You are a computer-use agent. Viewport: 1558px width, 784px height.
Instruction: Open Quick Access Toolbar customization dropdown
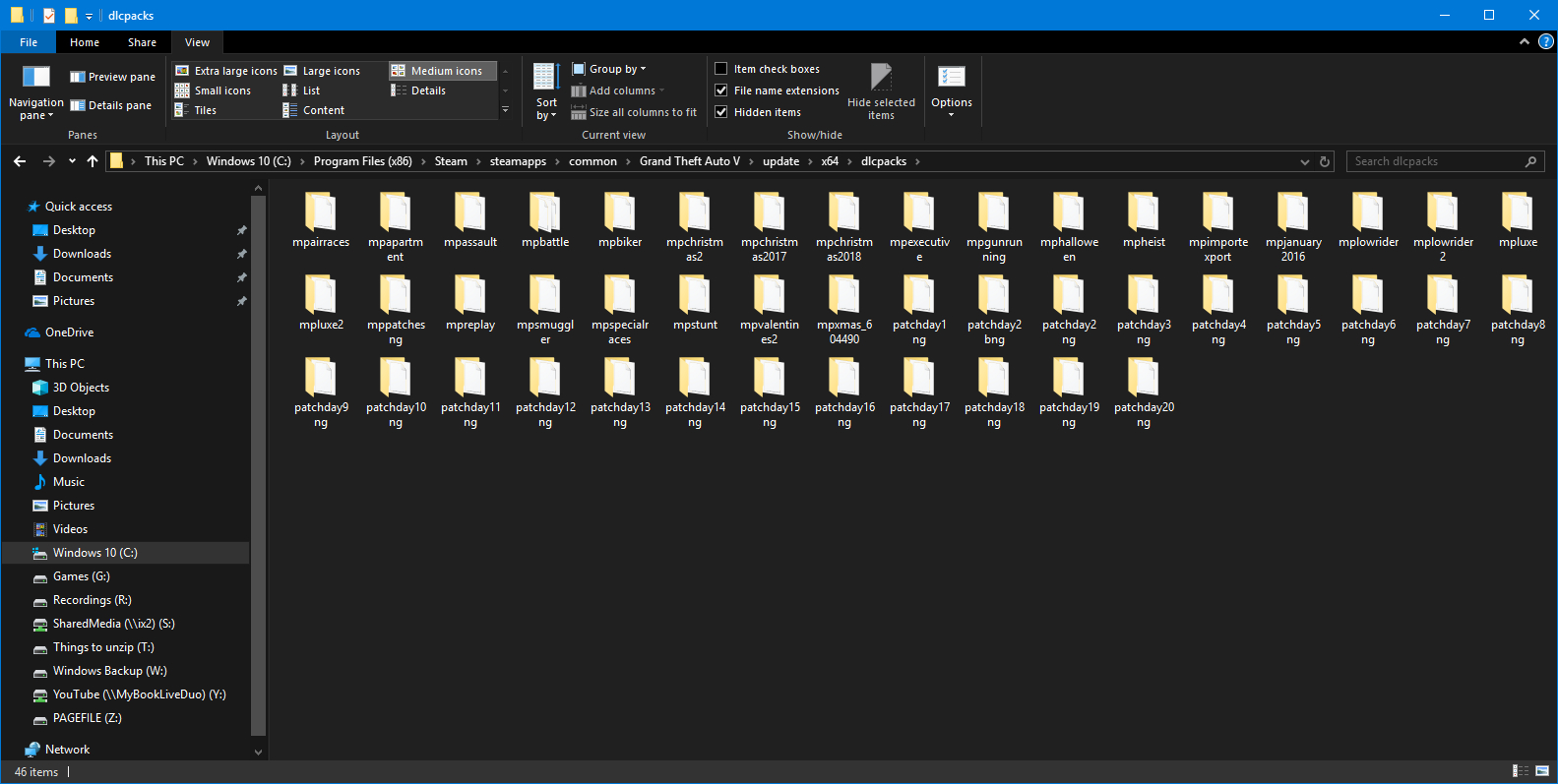click(x=89, y=16)
